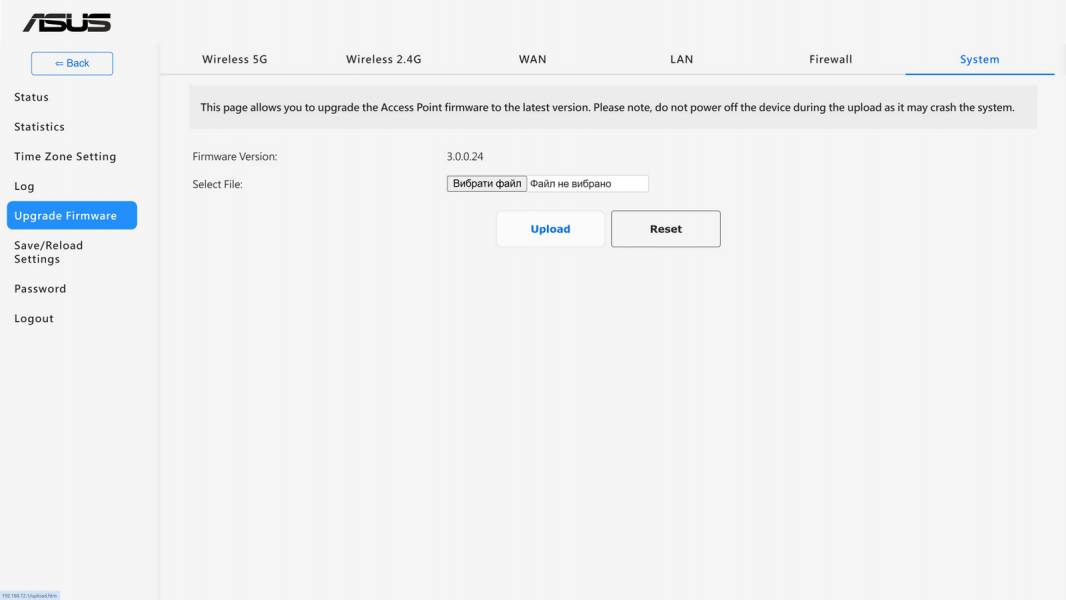This screenshot has width=1066, height=600.
Task: Switch to the Firewall tab
Action: click(830, 59)
